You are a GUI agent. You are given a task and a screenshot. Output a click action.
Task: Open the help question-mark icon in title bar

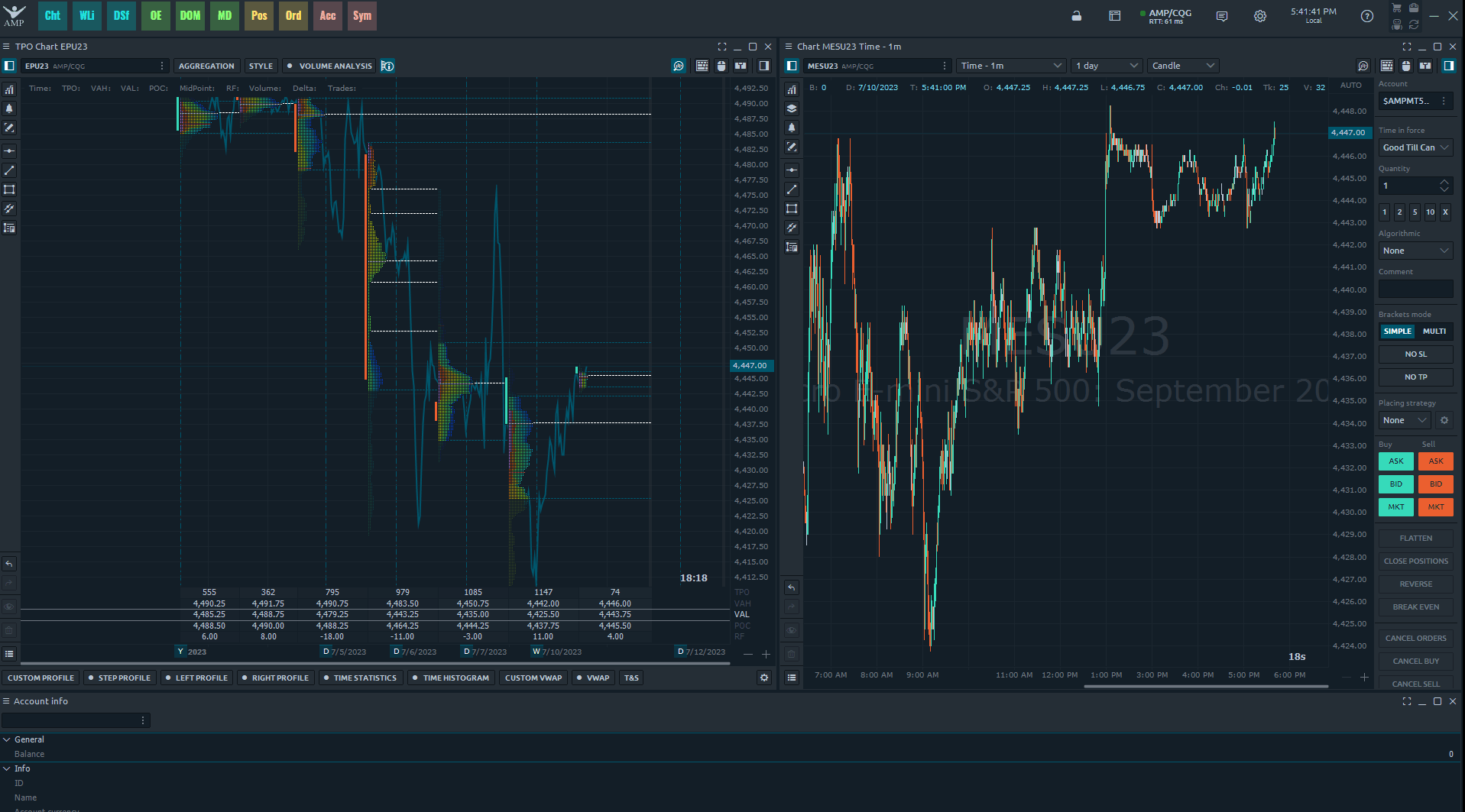[x=1367, y=16]
